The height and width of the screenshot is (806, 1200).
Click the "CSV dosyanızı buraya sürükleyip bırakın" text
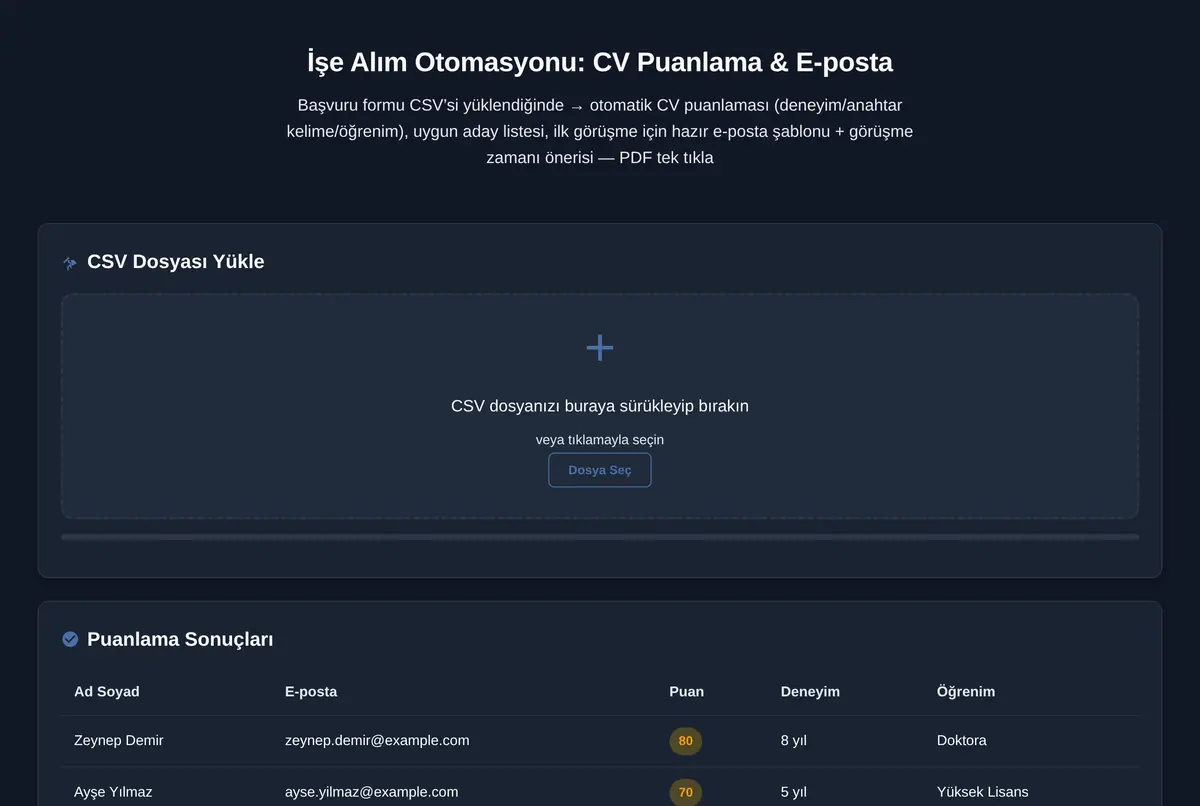[600, 406]
